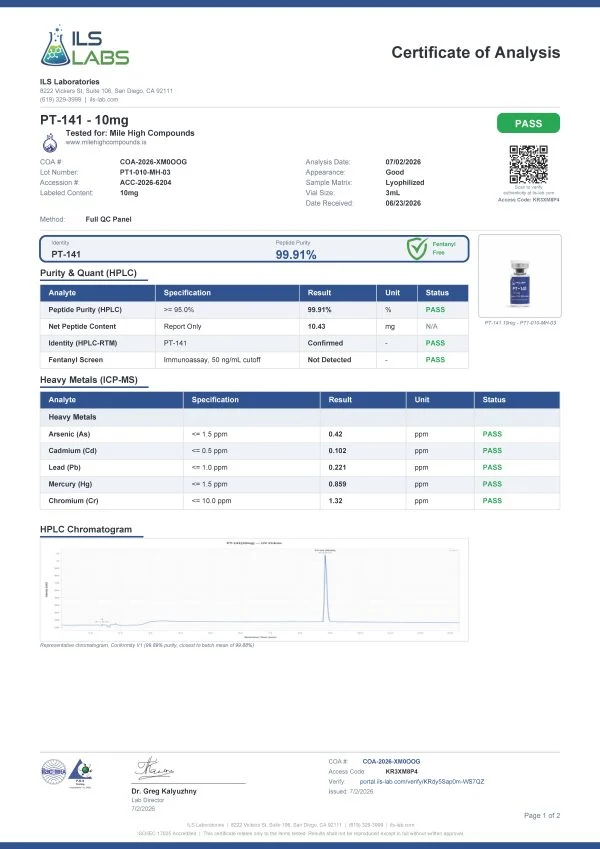Click the Full QC Panel method text

pyautogui.click(x=108, y=219)
